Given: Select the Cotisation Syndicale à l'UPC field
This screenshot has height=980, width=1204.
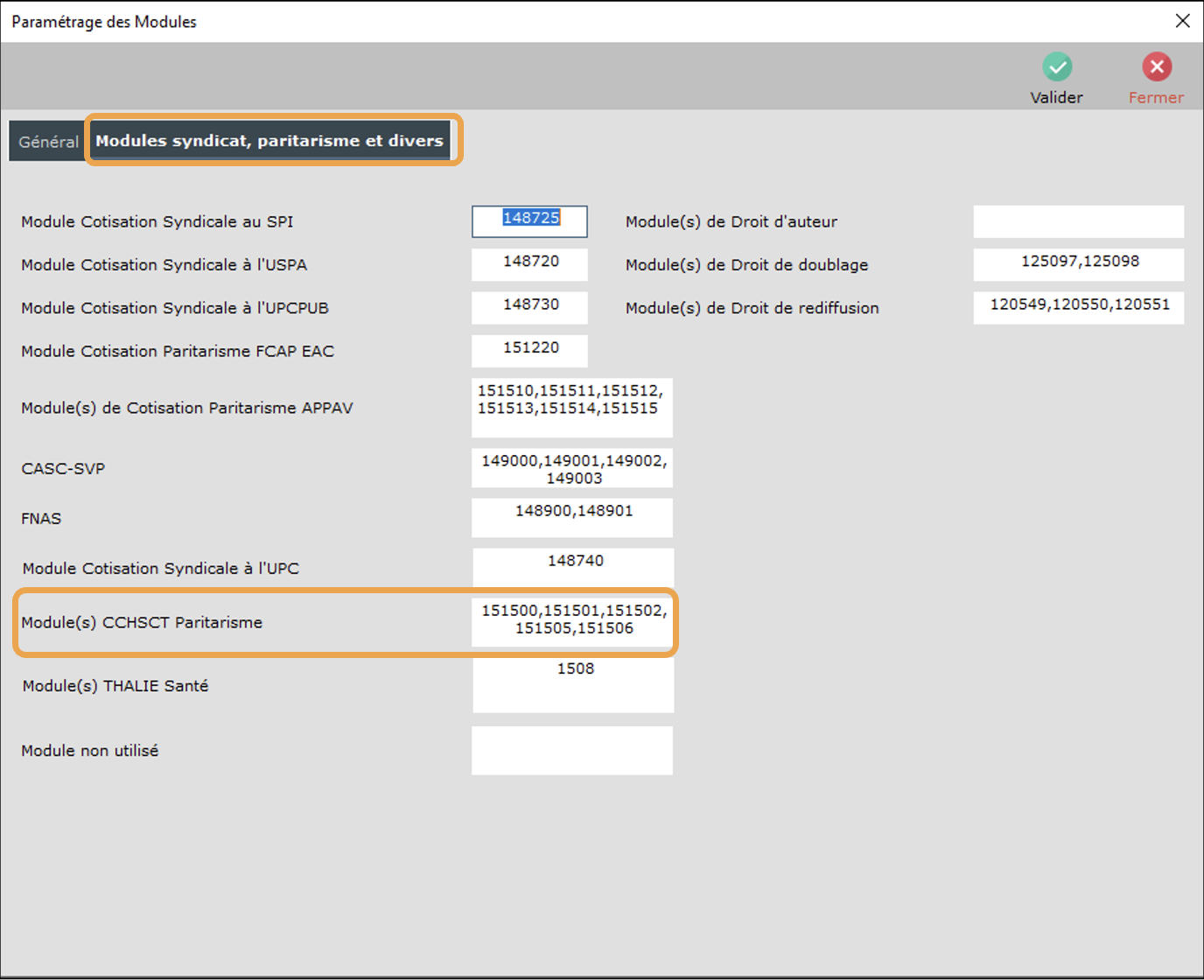Looking at the screenshot, I should [573, 568].
